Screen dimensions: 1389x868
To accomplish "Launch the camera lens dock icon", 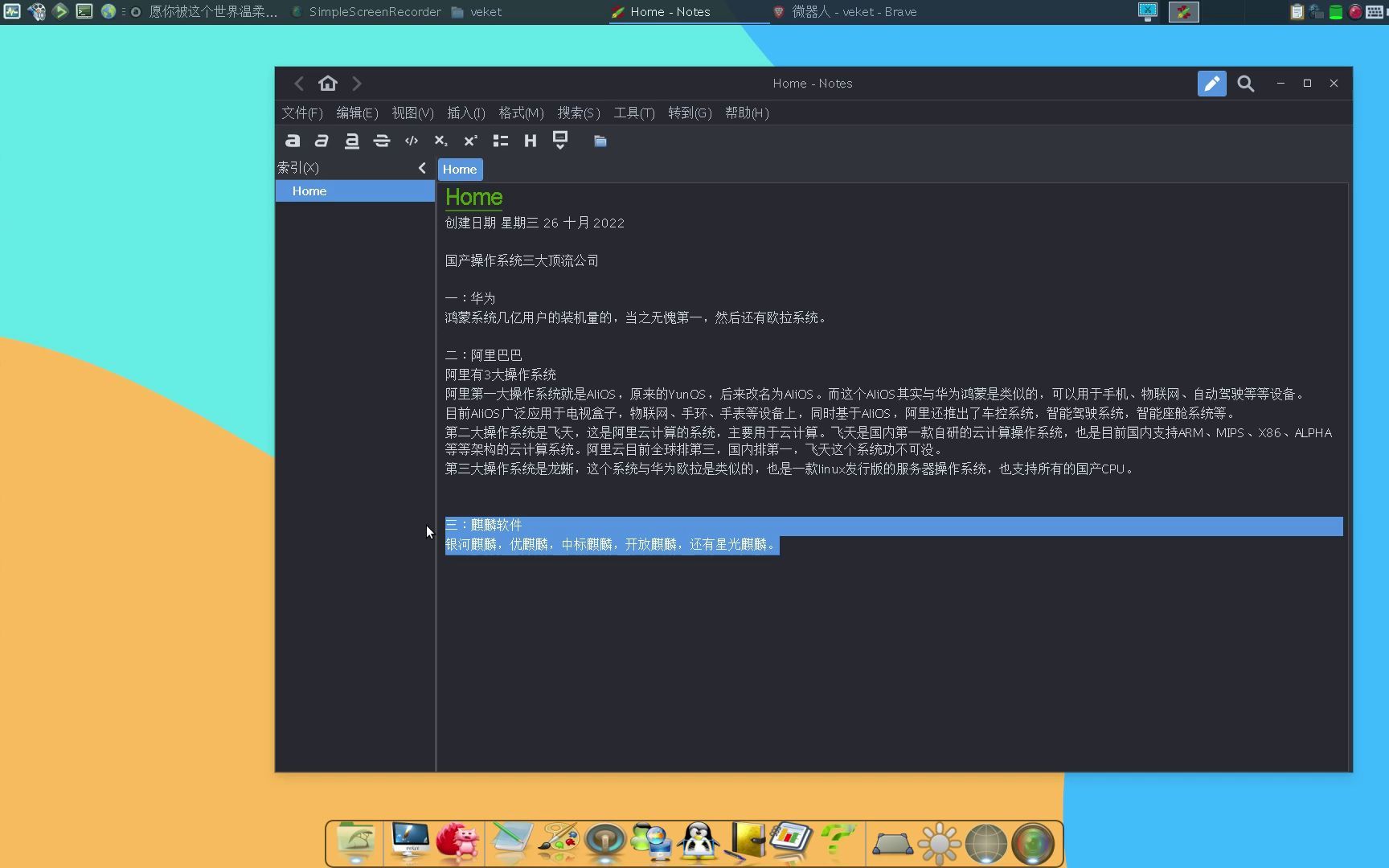I will (1033, 844).
